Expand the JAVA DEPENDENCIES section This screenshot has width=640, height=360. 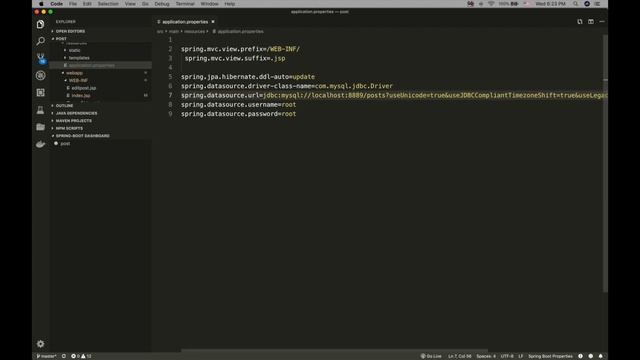pyautogui.click(x=100, y=113)
